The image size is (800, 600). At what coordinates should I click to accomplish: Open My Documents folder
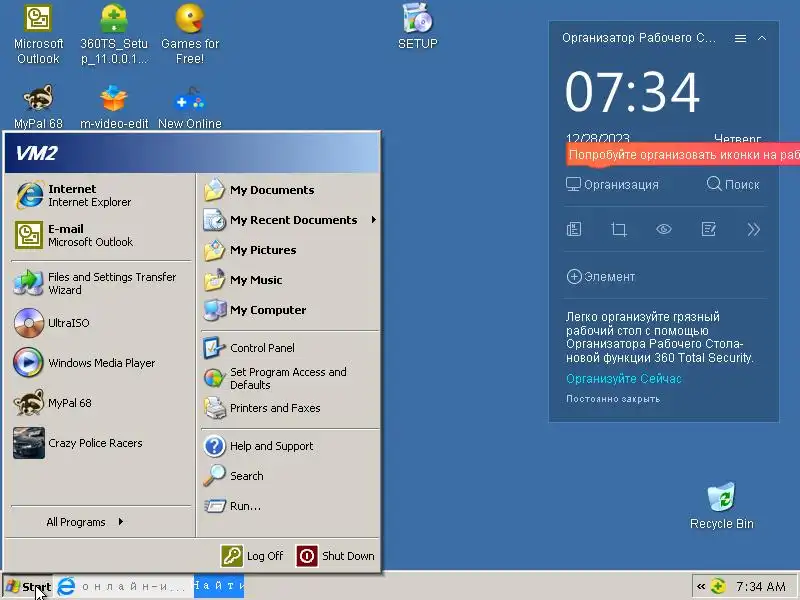290,190
